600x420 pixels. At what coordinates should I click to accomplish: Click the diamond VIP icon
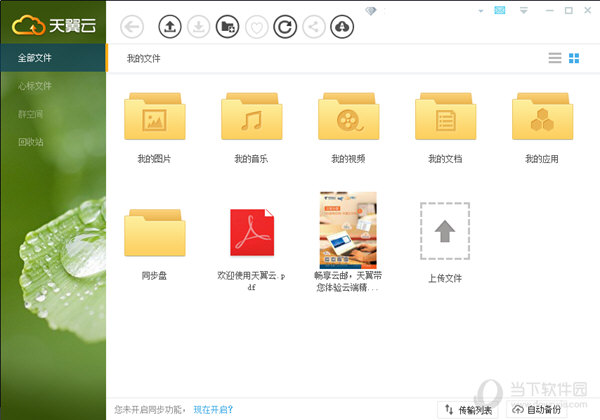point(370,11)
